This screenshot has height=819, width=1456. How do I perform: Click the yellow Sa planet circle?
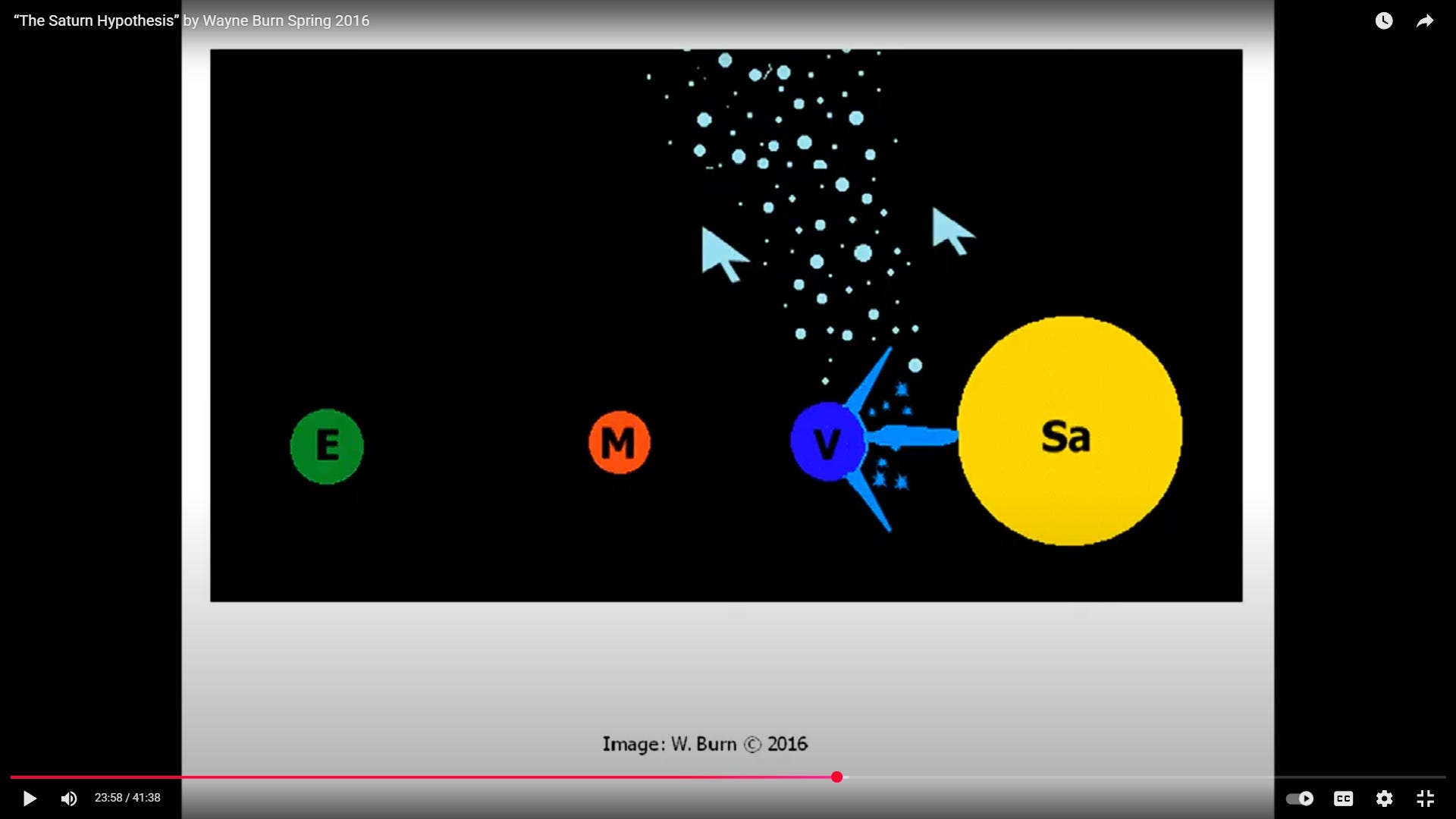pos(1069,431)
